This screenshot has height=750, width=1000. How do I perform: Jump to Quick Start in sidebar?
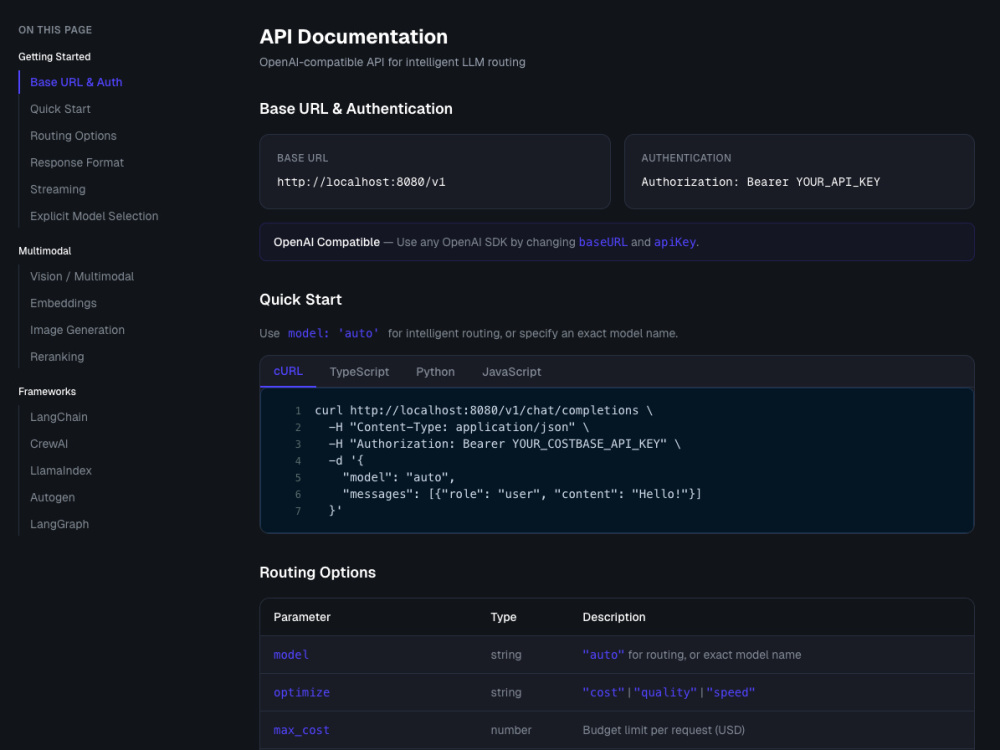tap(60, 109)
